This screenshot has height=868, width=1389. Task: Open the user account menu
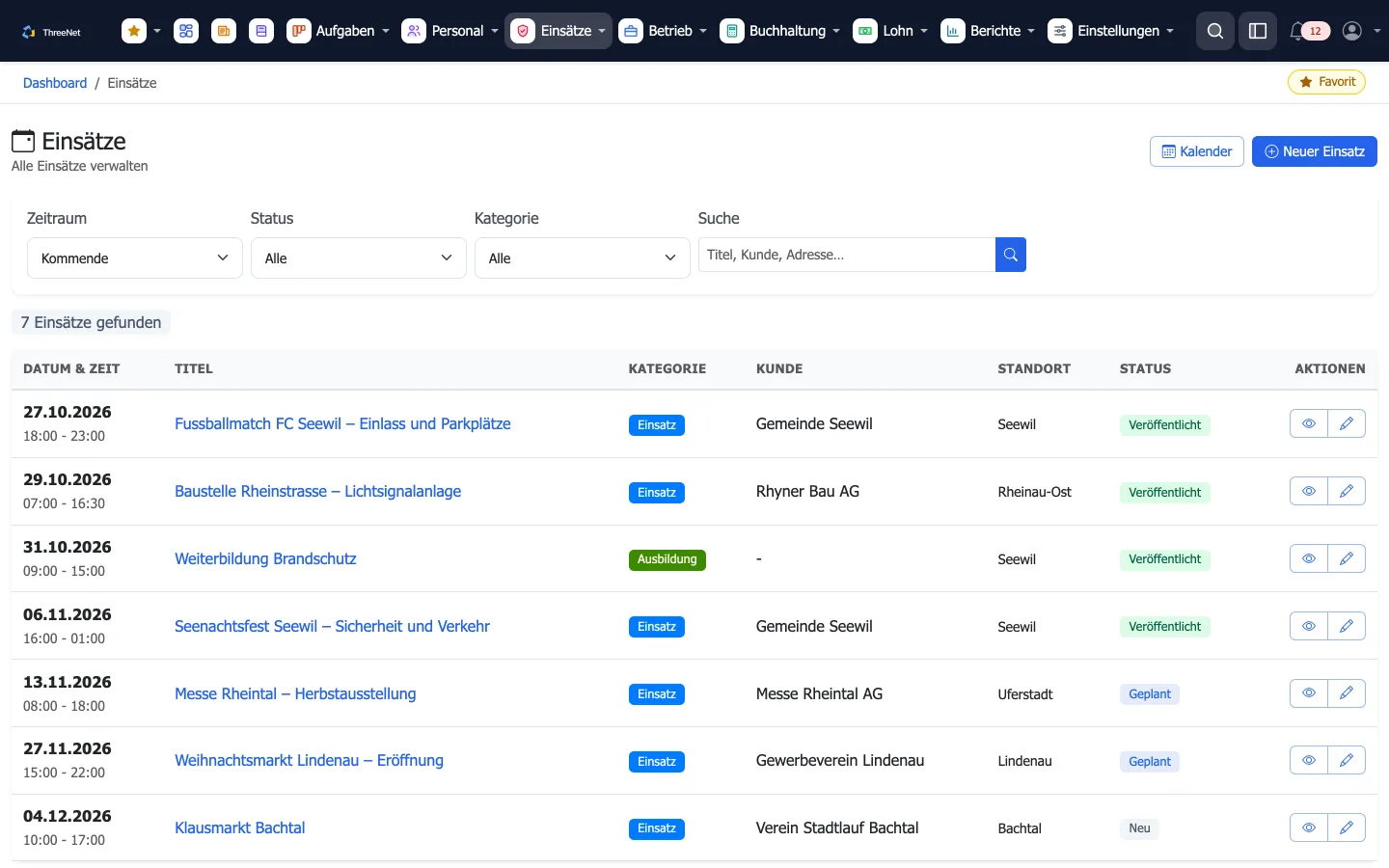[x=1361, y=31]
